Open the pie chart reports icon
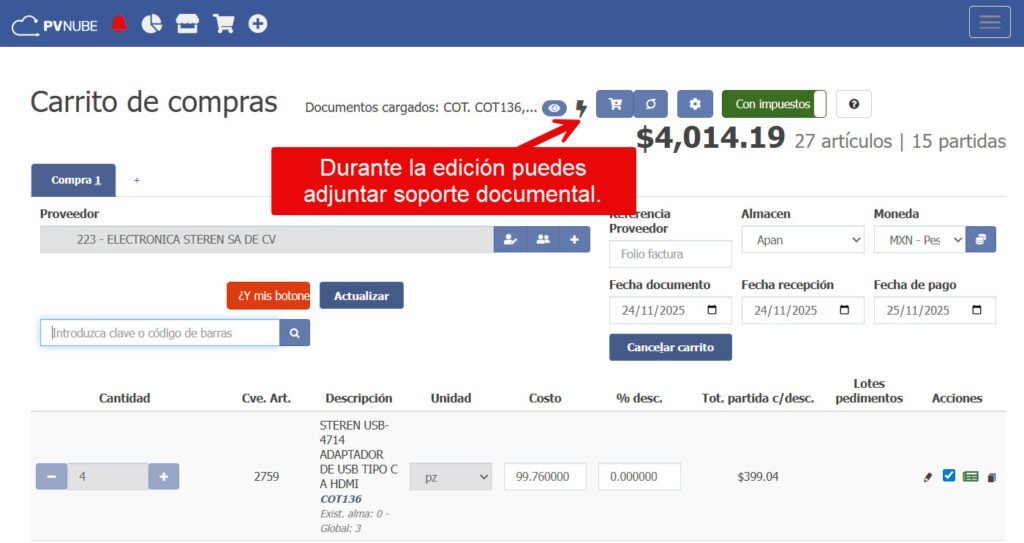 (x=152, y=24)
